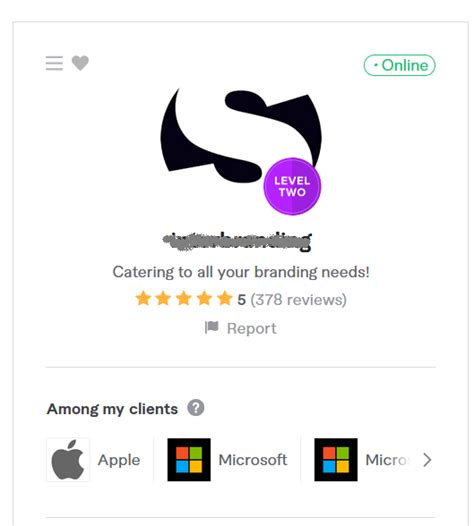Select the Apple client label

[x=119, y=460]
